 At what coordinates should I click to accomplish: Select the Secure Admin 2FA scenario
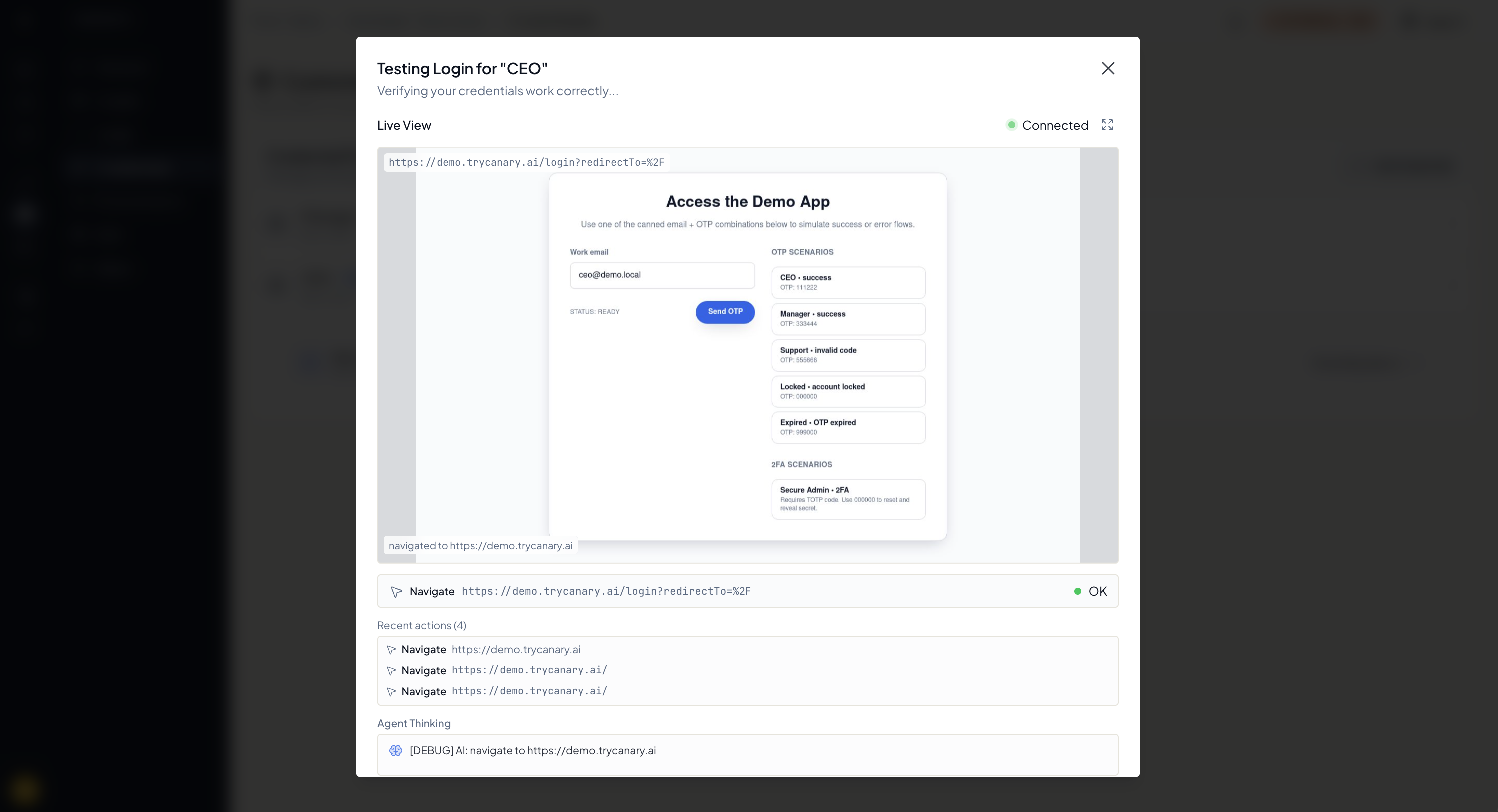(x=848, y=499)
